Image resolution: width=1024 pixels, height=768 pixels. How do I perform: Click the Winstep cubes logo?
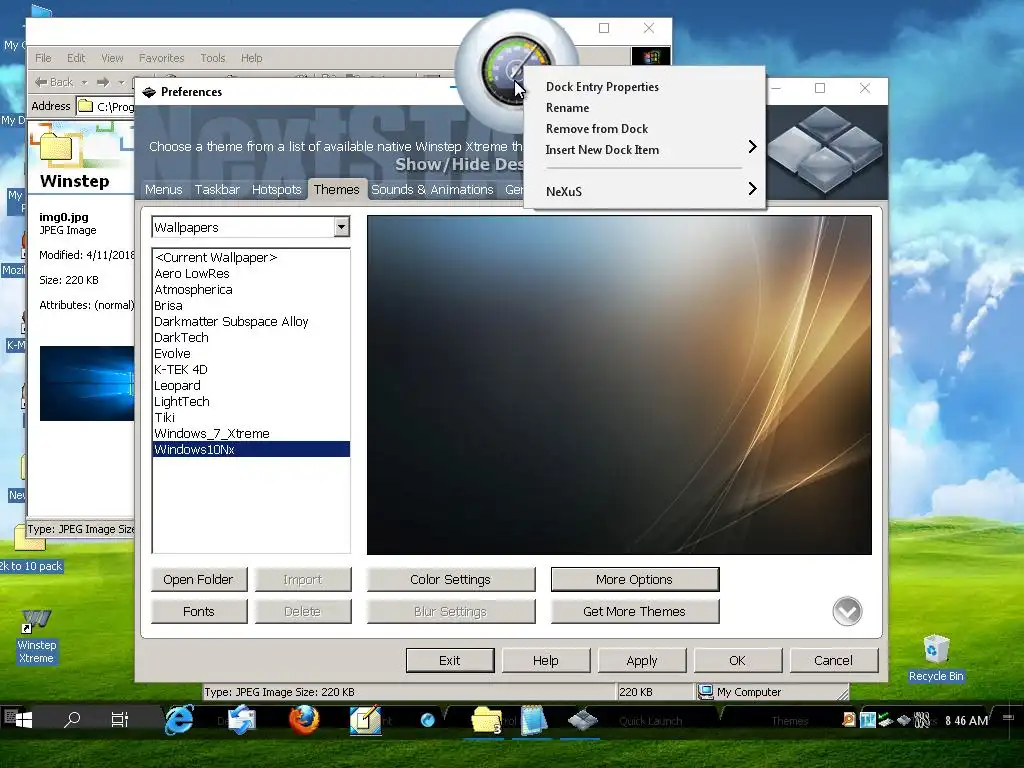coord(825,150)
